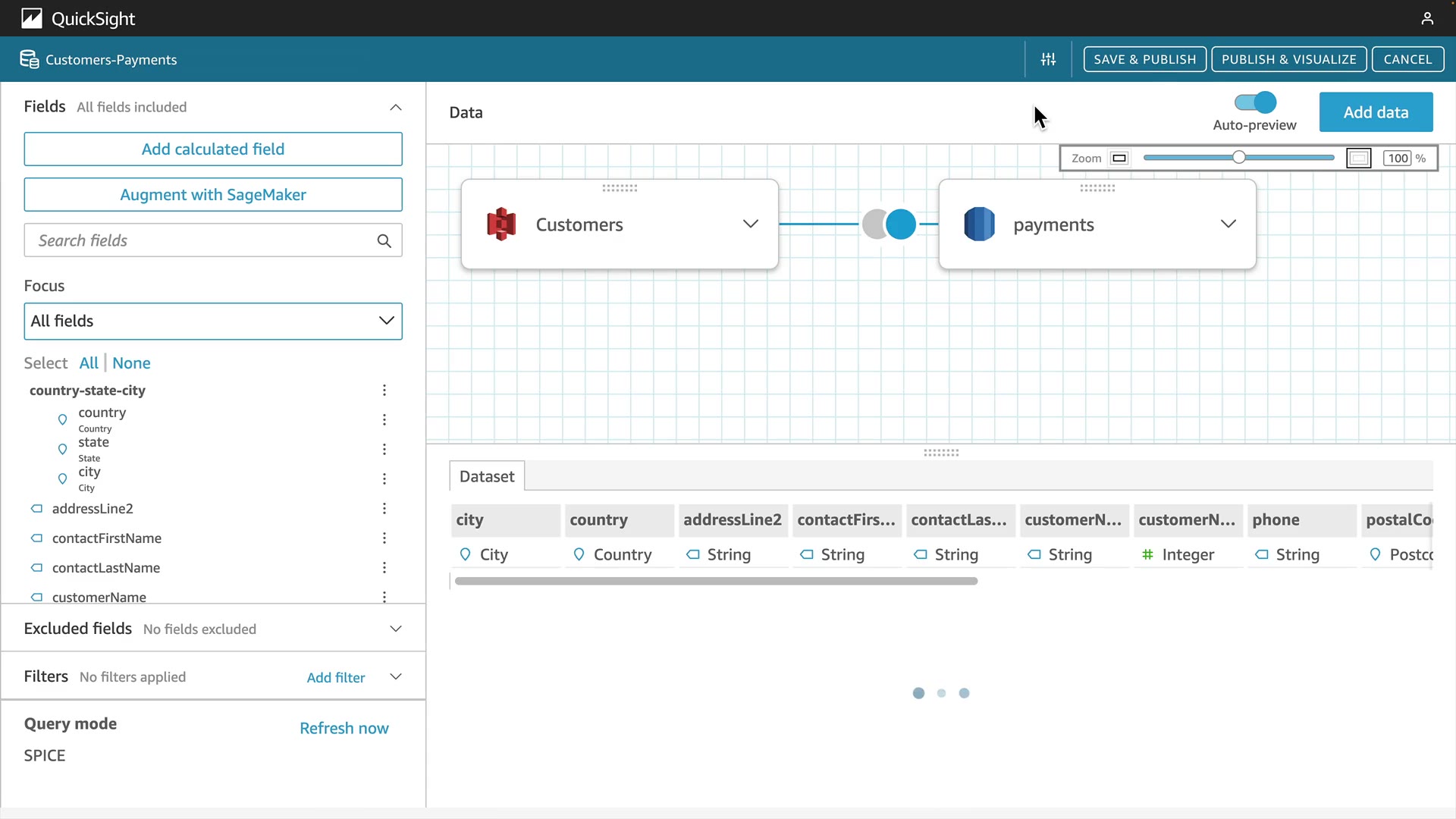1456x819 pixels.
Task: Click the Refresh now link
Action: point(344,728)
